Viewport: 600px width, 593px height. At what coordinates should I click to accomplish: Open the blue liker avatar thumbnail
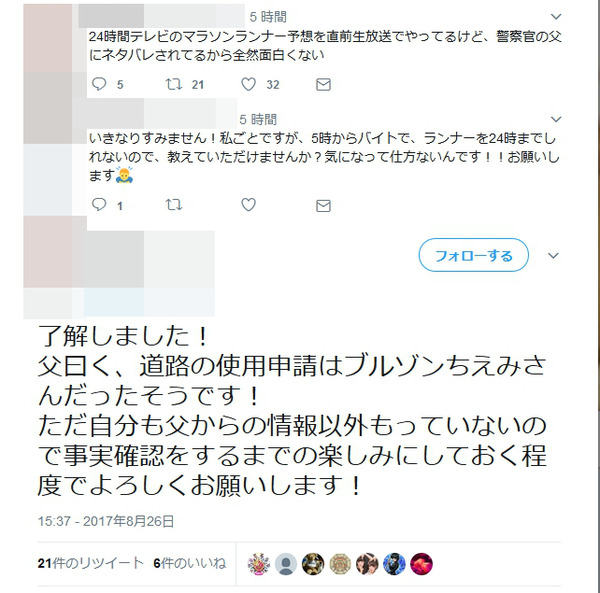(x=394, y=564)
